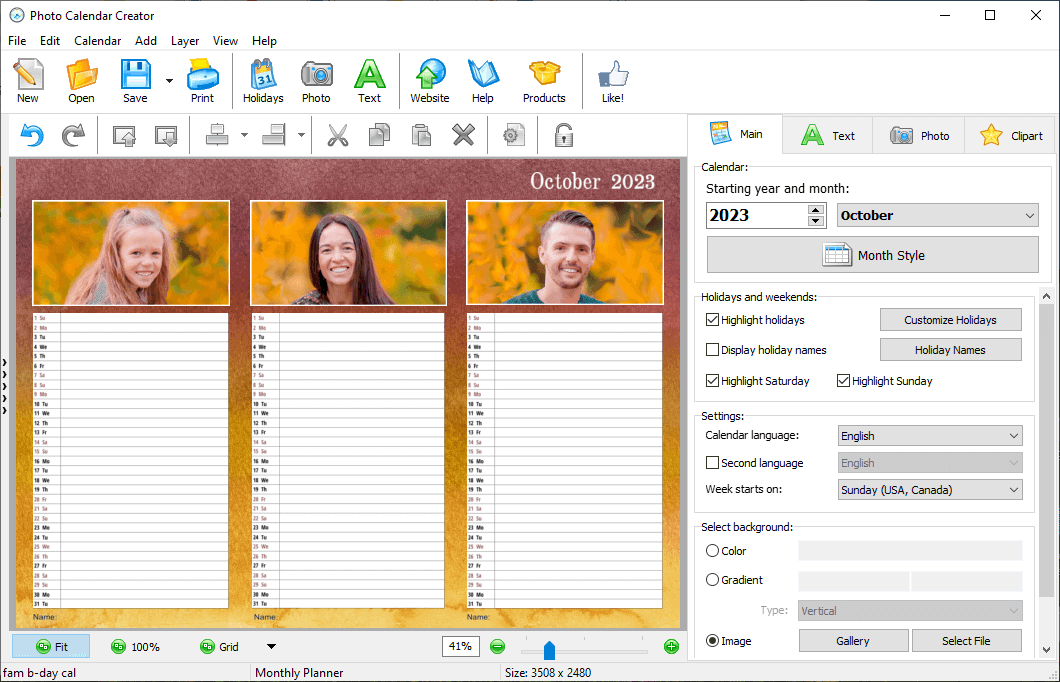Image resolution: width=1060 pixels, height=682 pixels.
Task: Click the zoom slider handle
Action: click(x=549, y=650)
